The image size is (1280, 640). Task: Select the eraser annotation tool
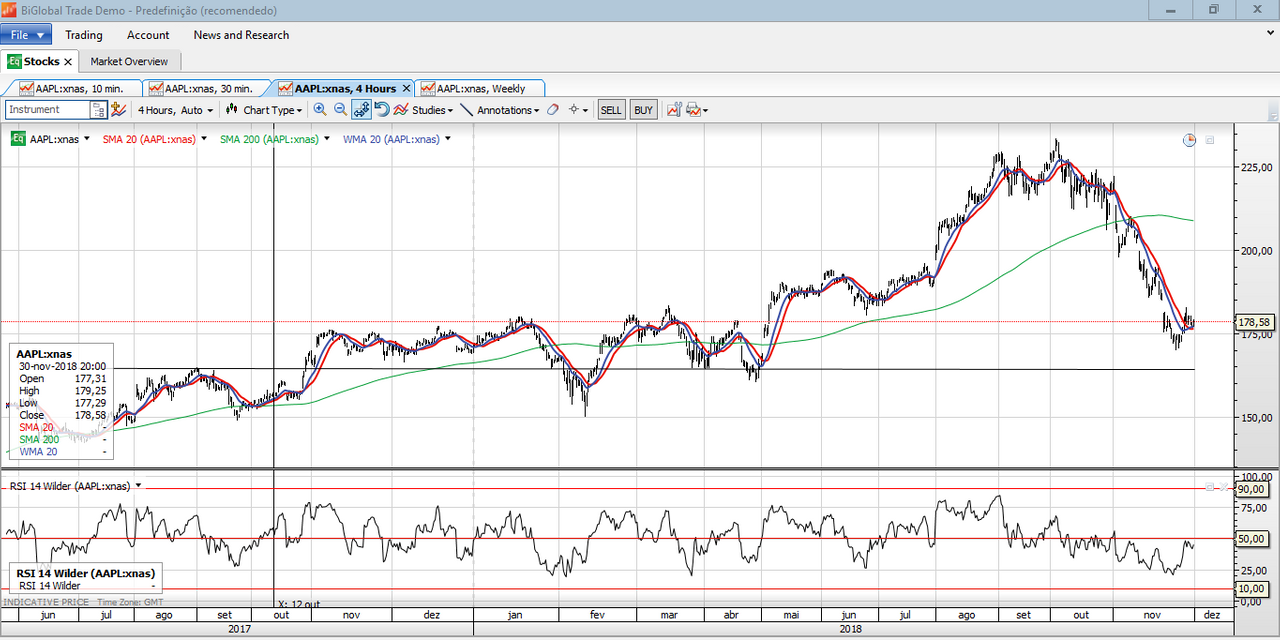pyautogui.click(x=552, y=110)
